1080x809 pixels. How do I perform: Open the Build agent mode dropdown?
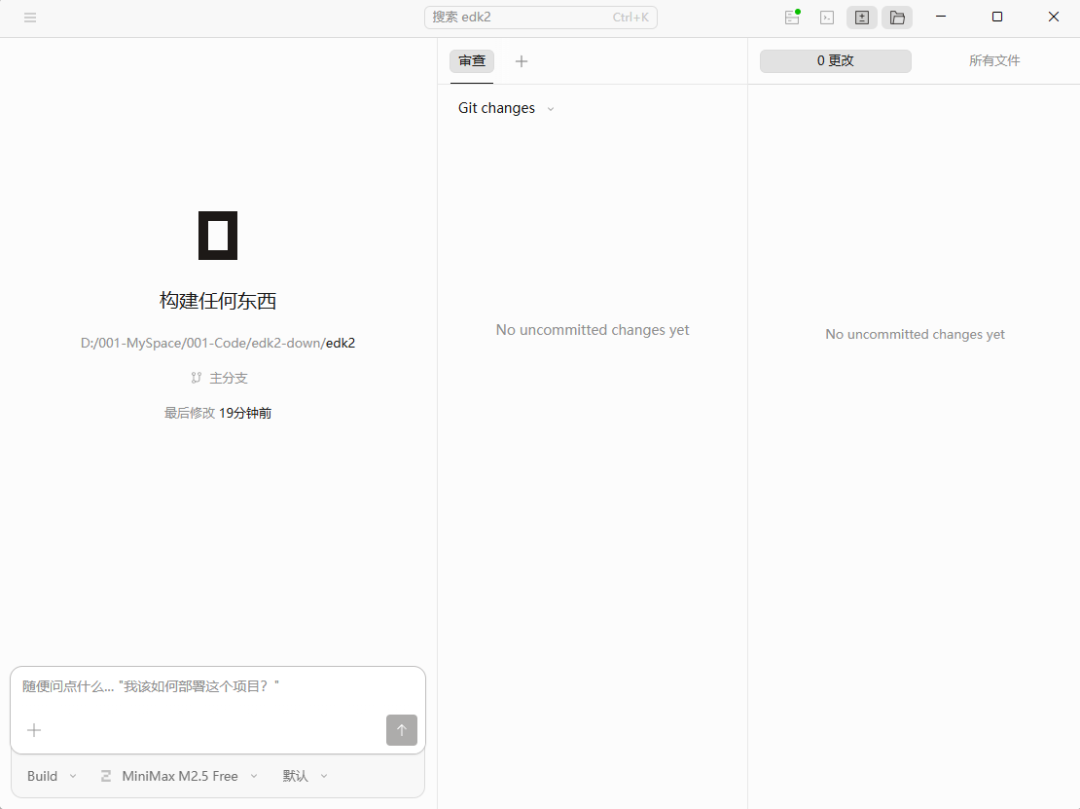[x=51, y=776]
